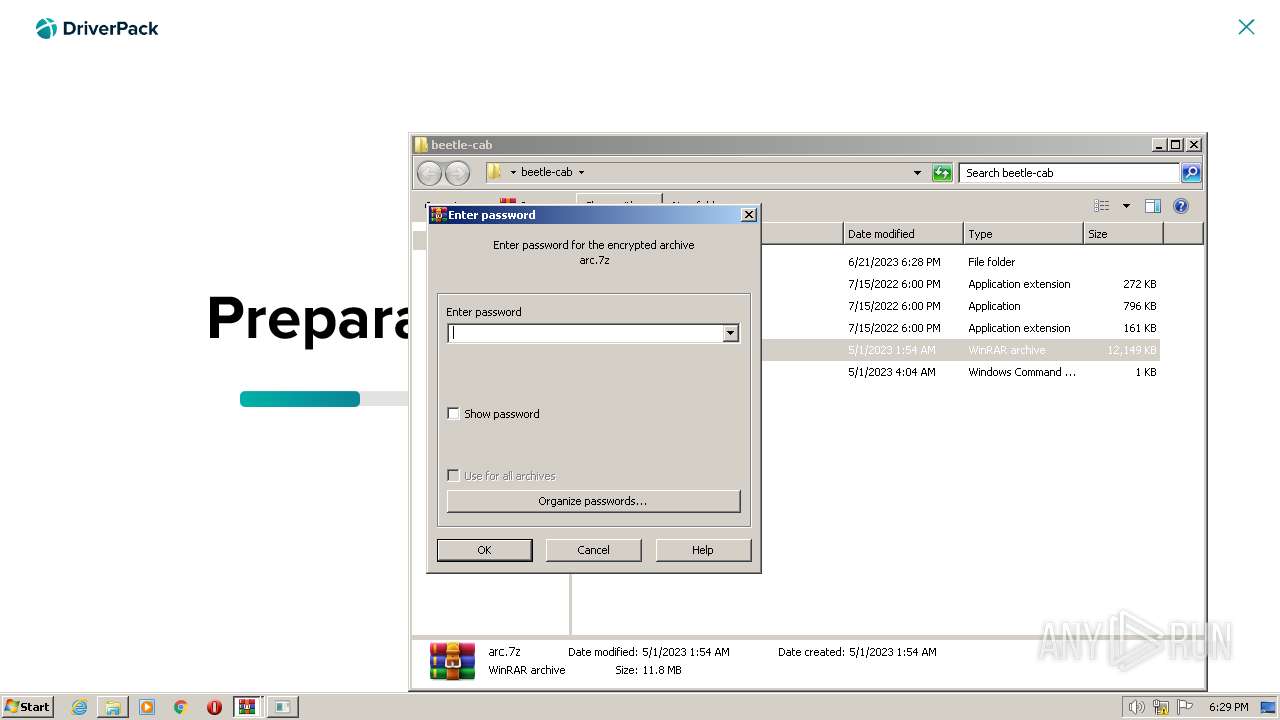Viewport: 1280px width, 720px height.
Task: Click the Explorer Back navigation arrow
Action: tap(429, 173)
